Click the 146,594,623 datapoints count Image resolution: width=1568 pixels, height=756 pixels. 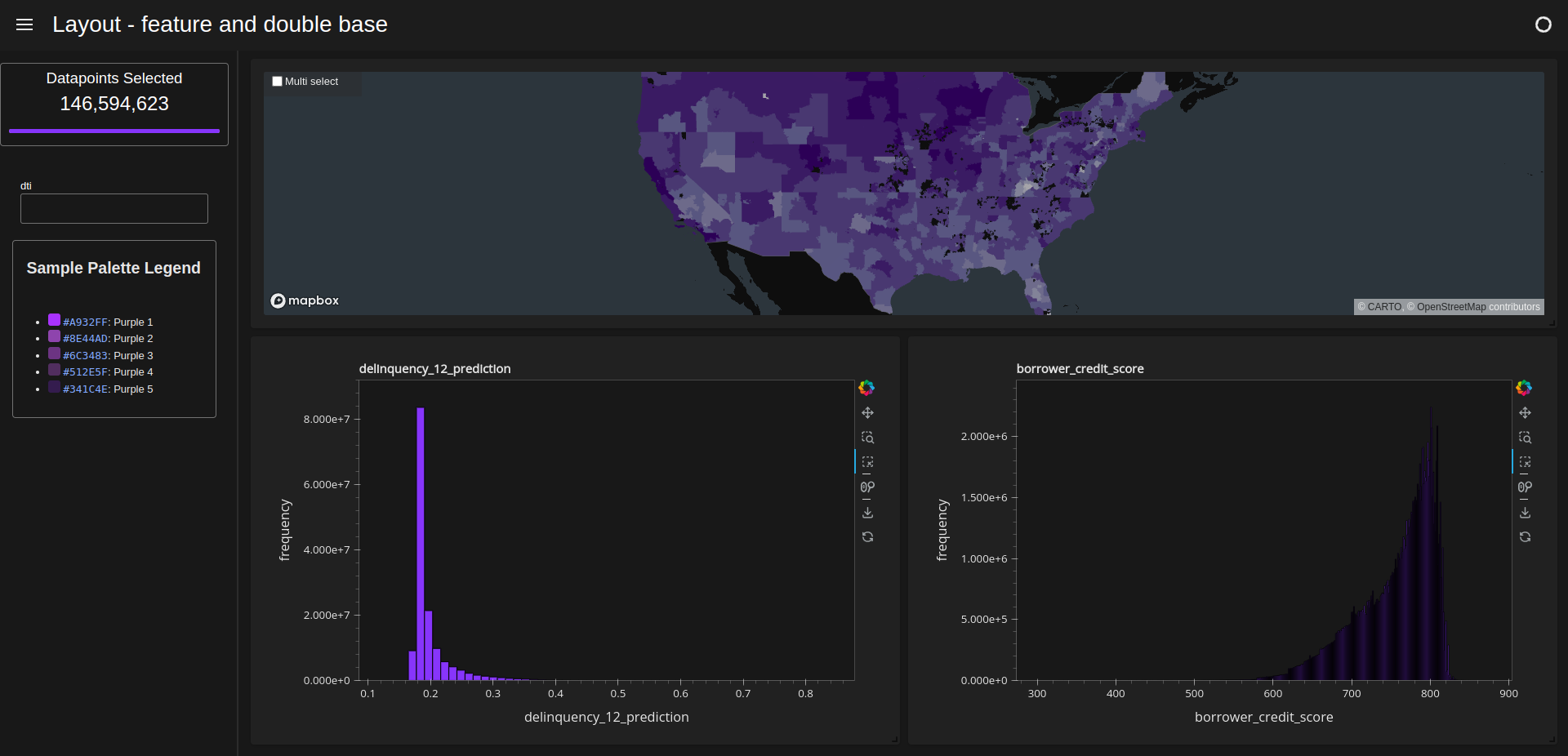click(114, 104)
